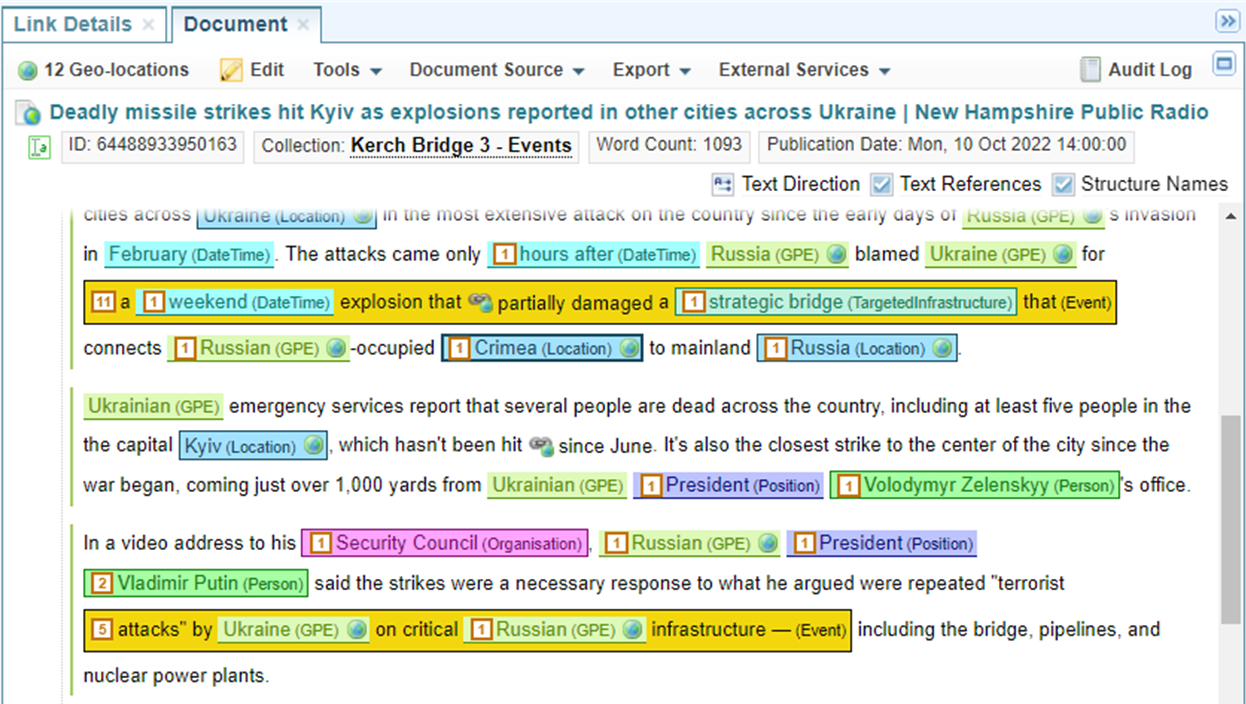
Task: Click globe icon on Ukraine for entity
Action: [1062, 255]
